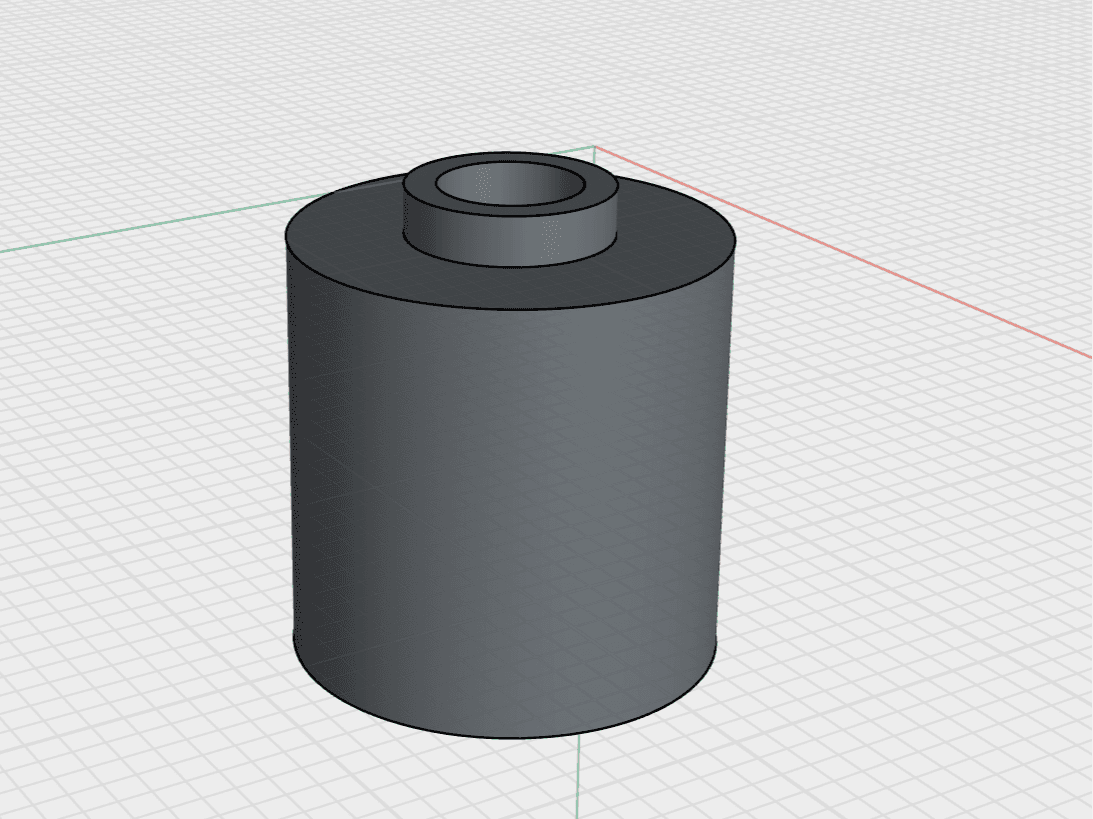Click the edge where boss meets top face
The width and height of the screenshot is (1093, 819).
click(510, 266)
